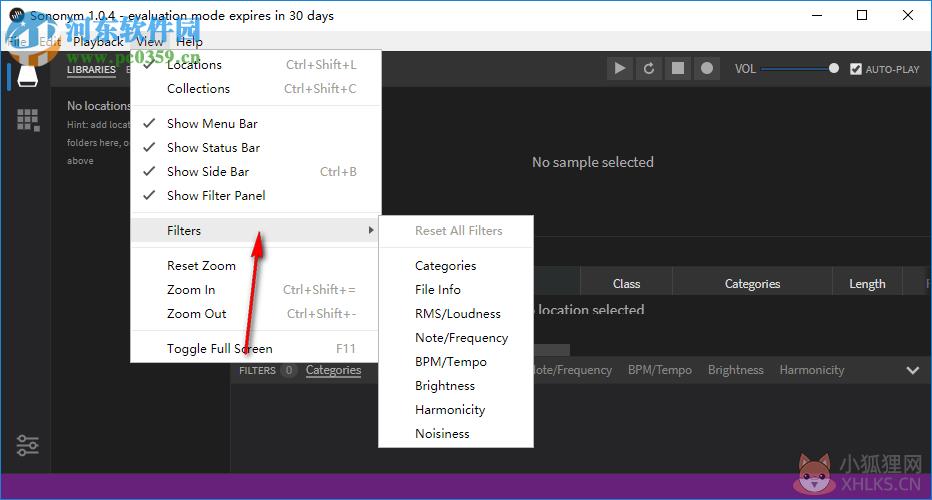Open the Help menu
The width and height of the screenshot is (932, 500).
coord(189,42)
